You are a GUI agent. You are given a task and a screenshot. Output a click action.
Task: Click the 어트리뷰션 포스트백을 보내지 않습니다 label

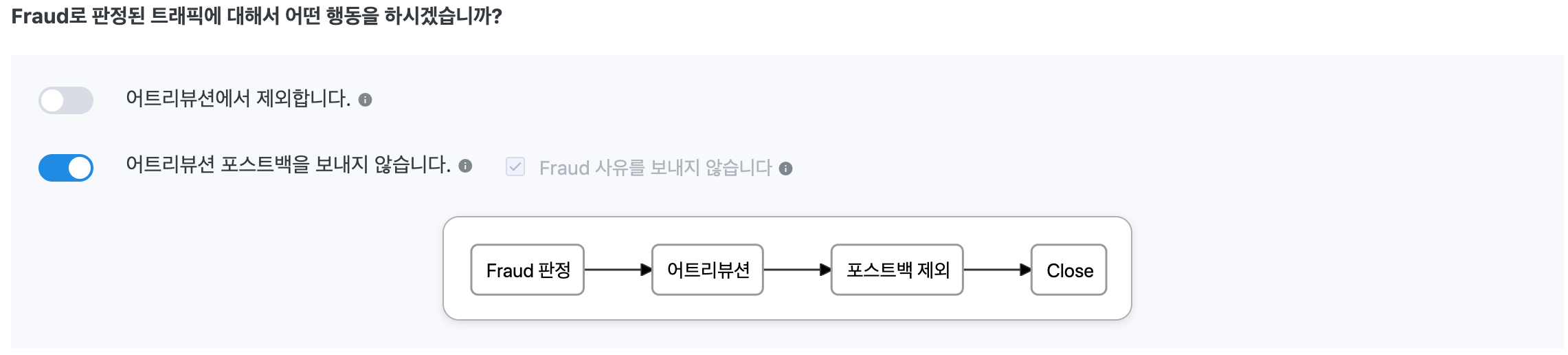click(x=287, y=165)
